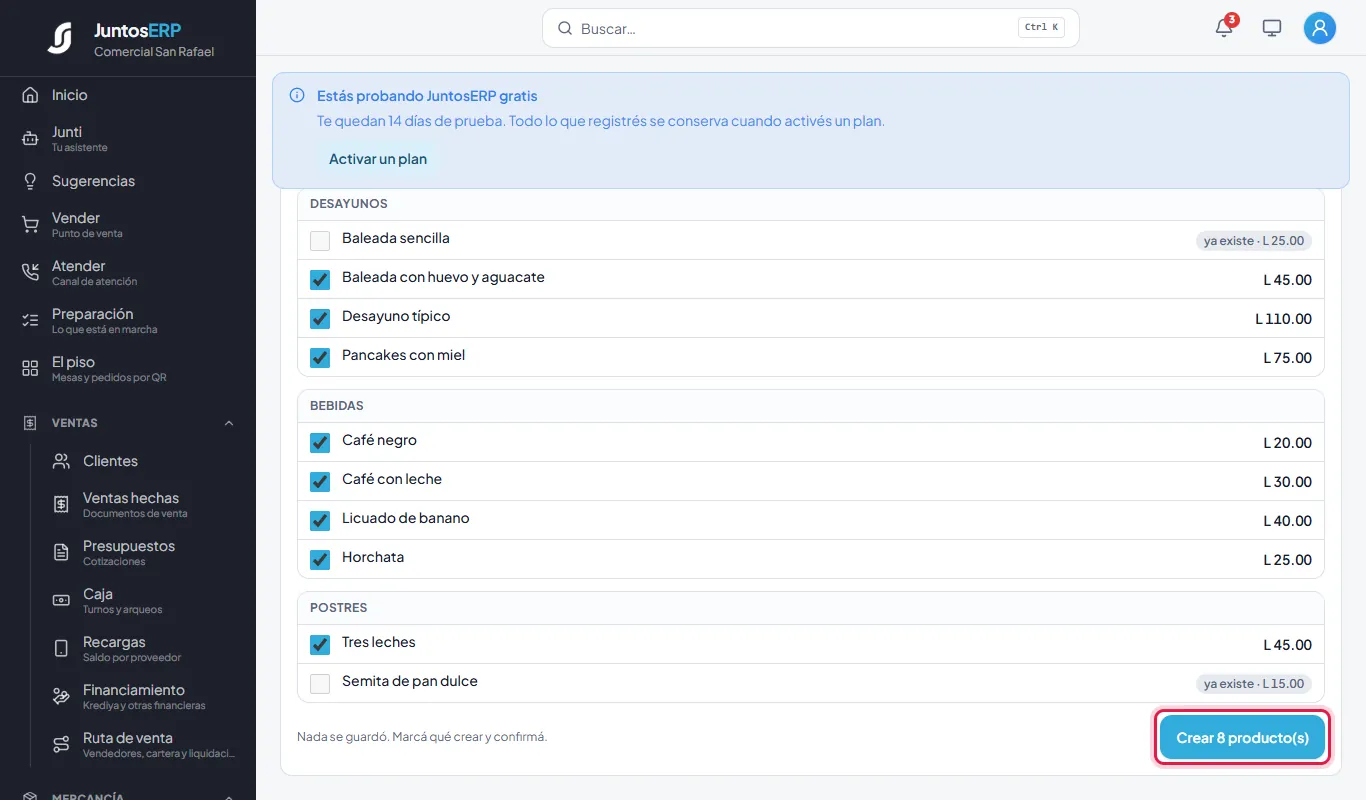
Task: Click the Presupuestos document icon
Action: [x=61, y=553]
